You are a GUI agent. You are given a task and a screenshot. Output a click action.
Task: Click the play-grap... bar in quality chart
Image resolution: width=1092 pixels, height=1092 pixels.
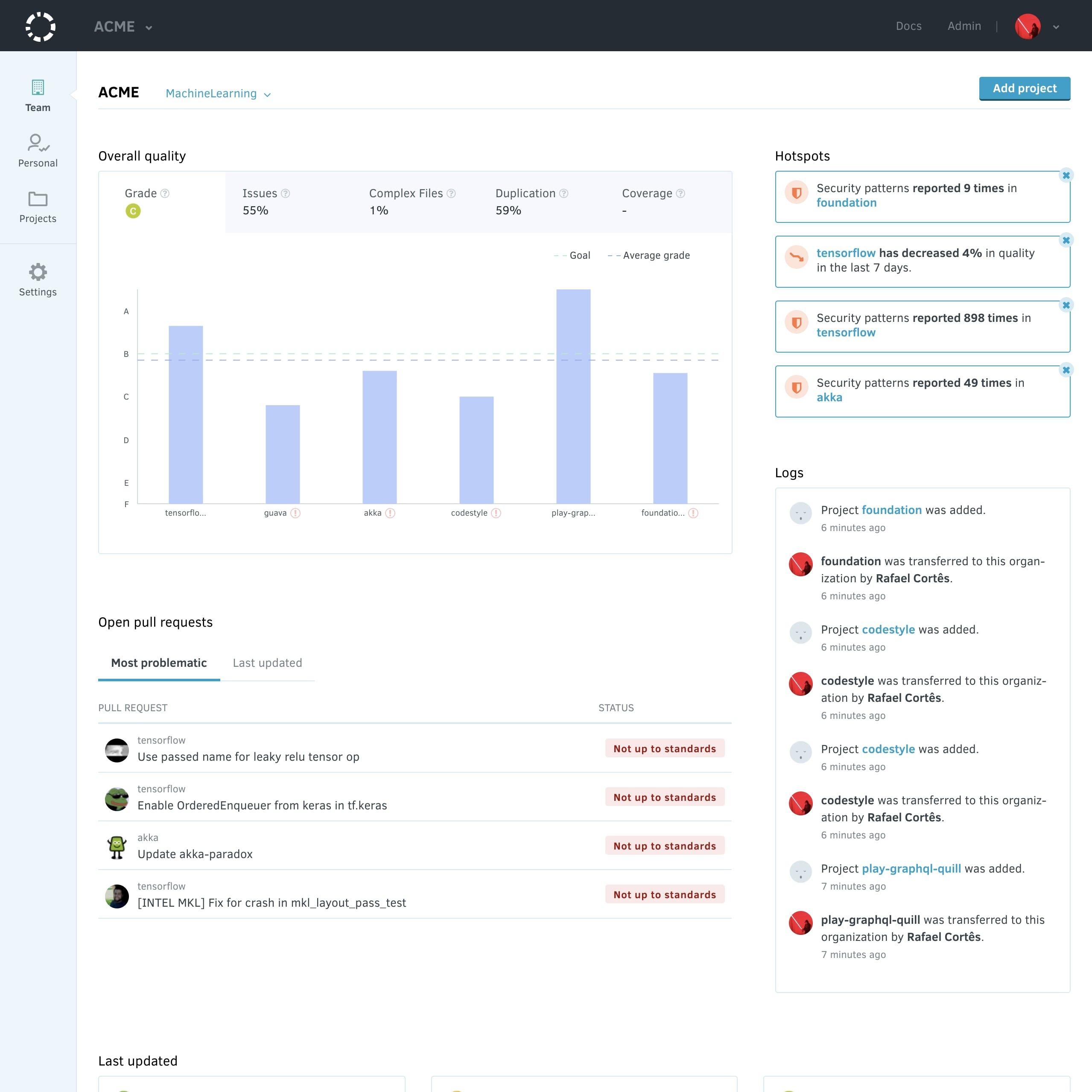(573, 396)
